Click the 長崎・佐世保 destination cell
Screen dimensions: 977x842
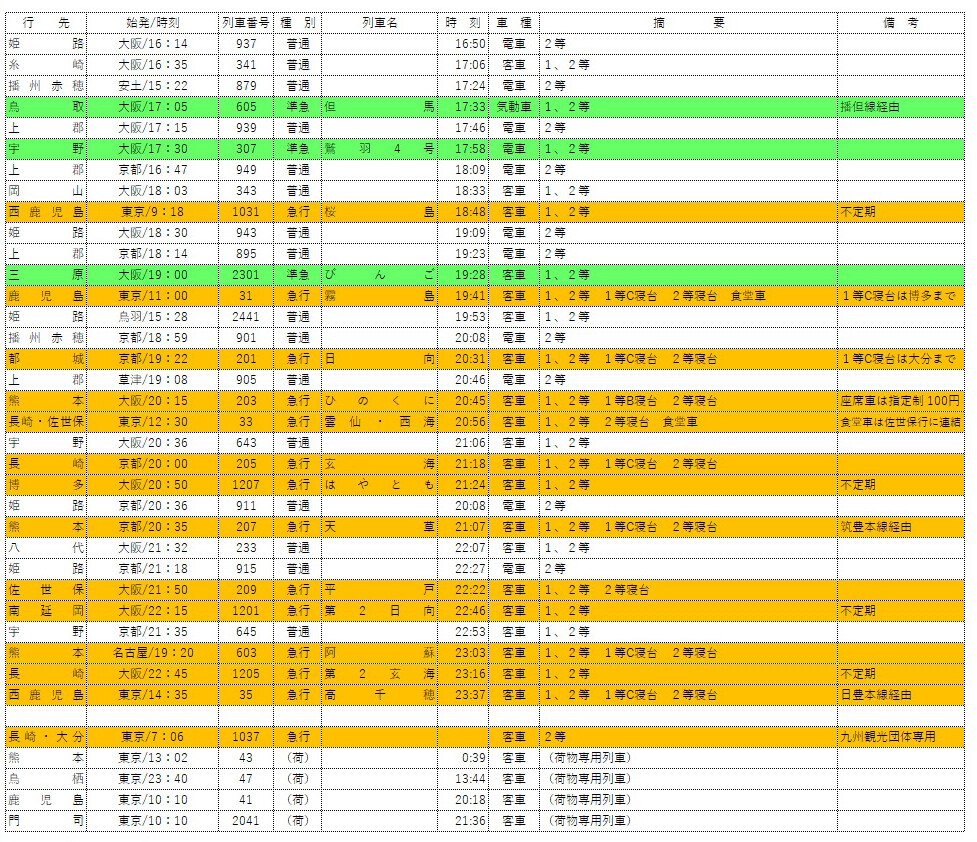pos(46,422)
